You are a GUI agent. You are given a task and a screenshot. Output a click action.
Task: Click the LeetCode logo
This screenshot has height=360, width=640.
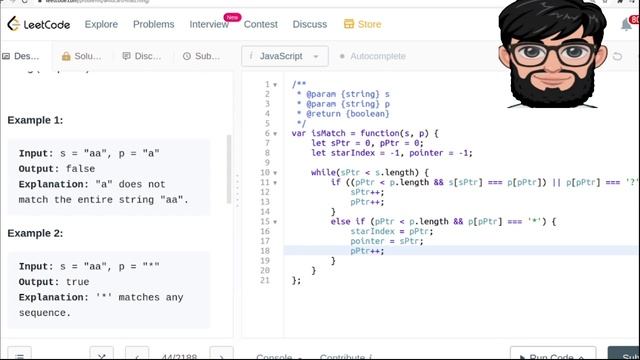pos(38,24)
